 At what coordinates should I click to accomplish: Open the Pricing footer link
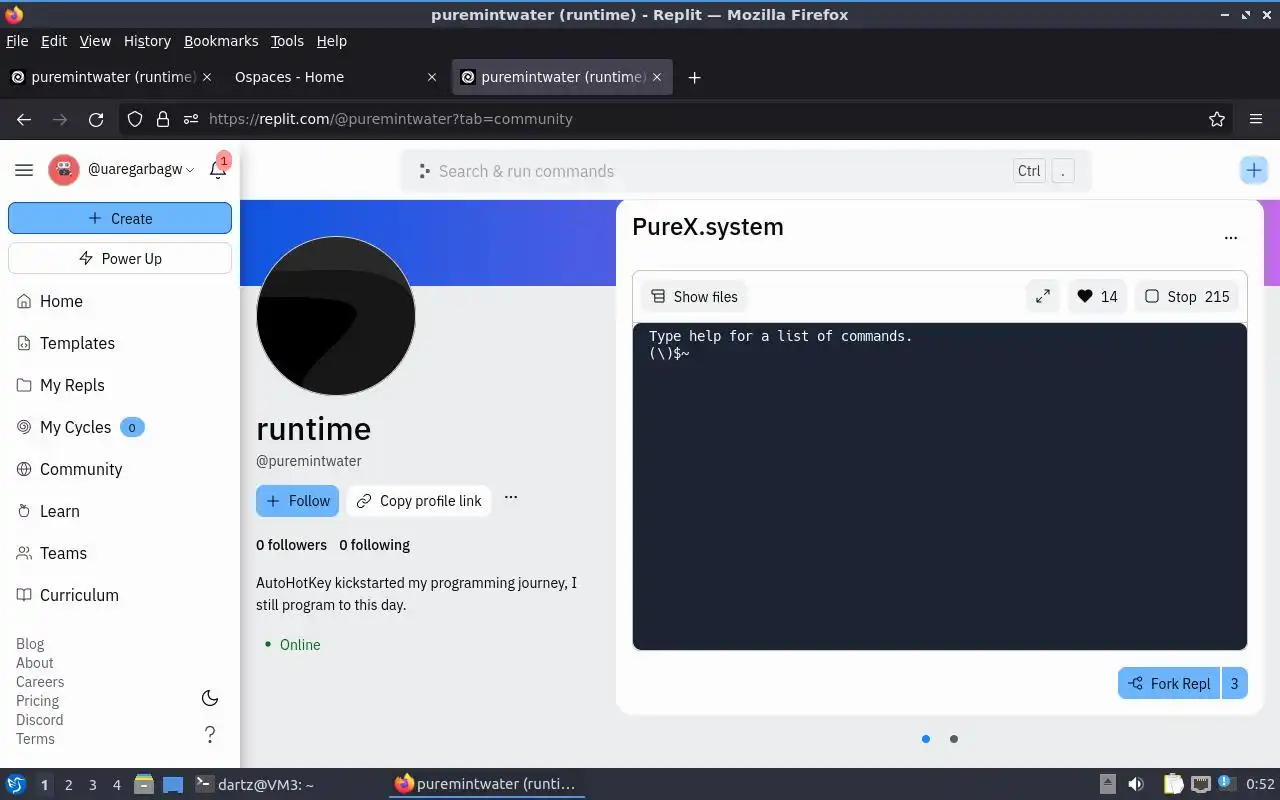tap(37, 701)
